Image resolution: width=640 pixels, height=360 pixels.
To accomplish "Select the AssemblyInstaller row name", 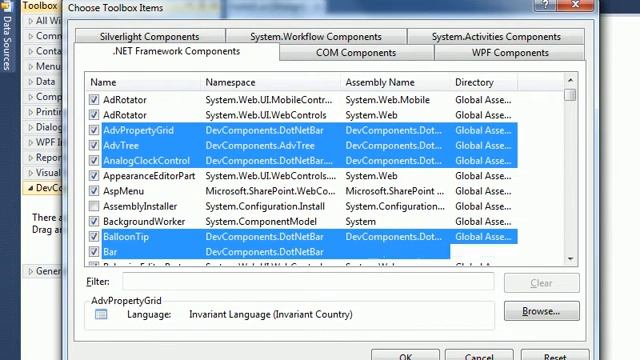I will (x=140, y=206).
